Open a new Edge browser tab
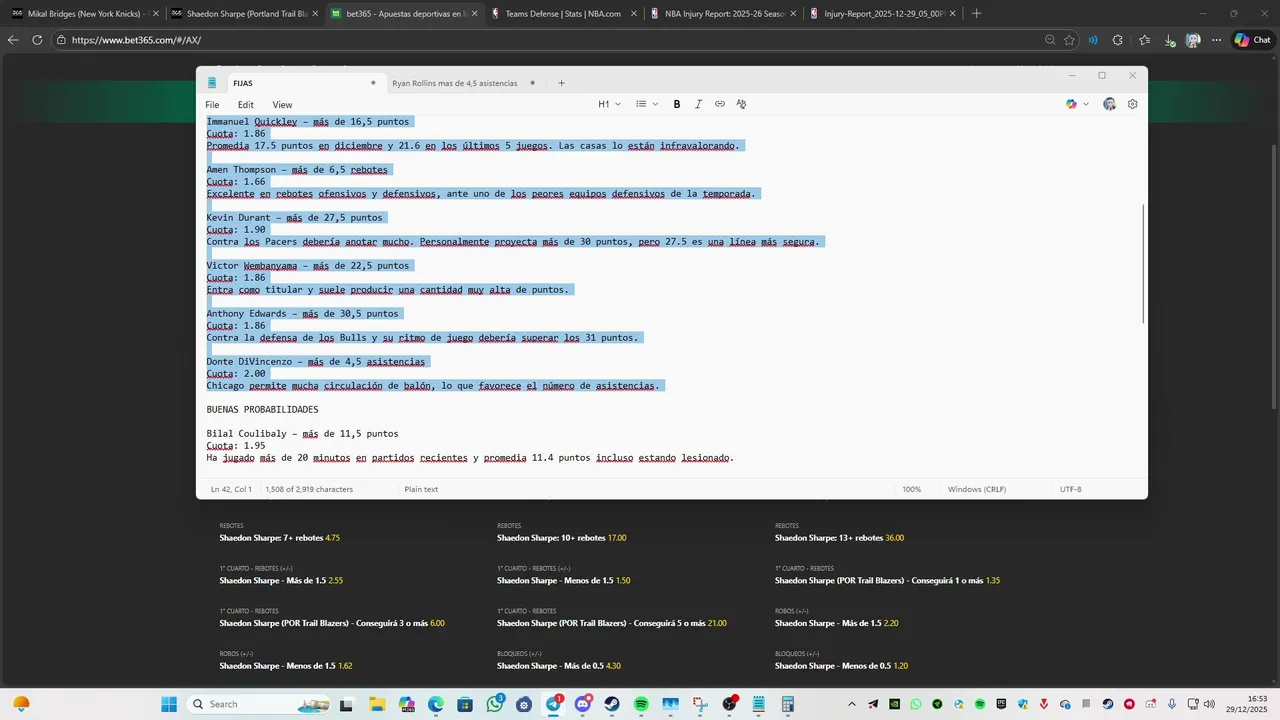This screenshot has height=720, width=1280. [976, 14]
